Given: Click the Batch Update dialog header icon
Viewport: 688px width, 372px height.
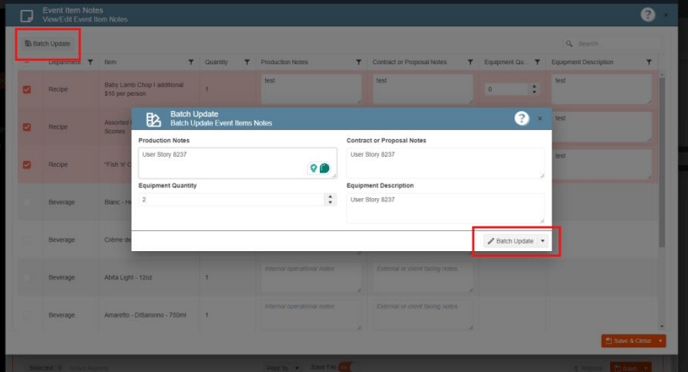Looking at the screenshot, I should (x=153, y=119).
